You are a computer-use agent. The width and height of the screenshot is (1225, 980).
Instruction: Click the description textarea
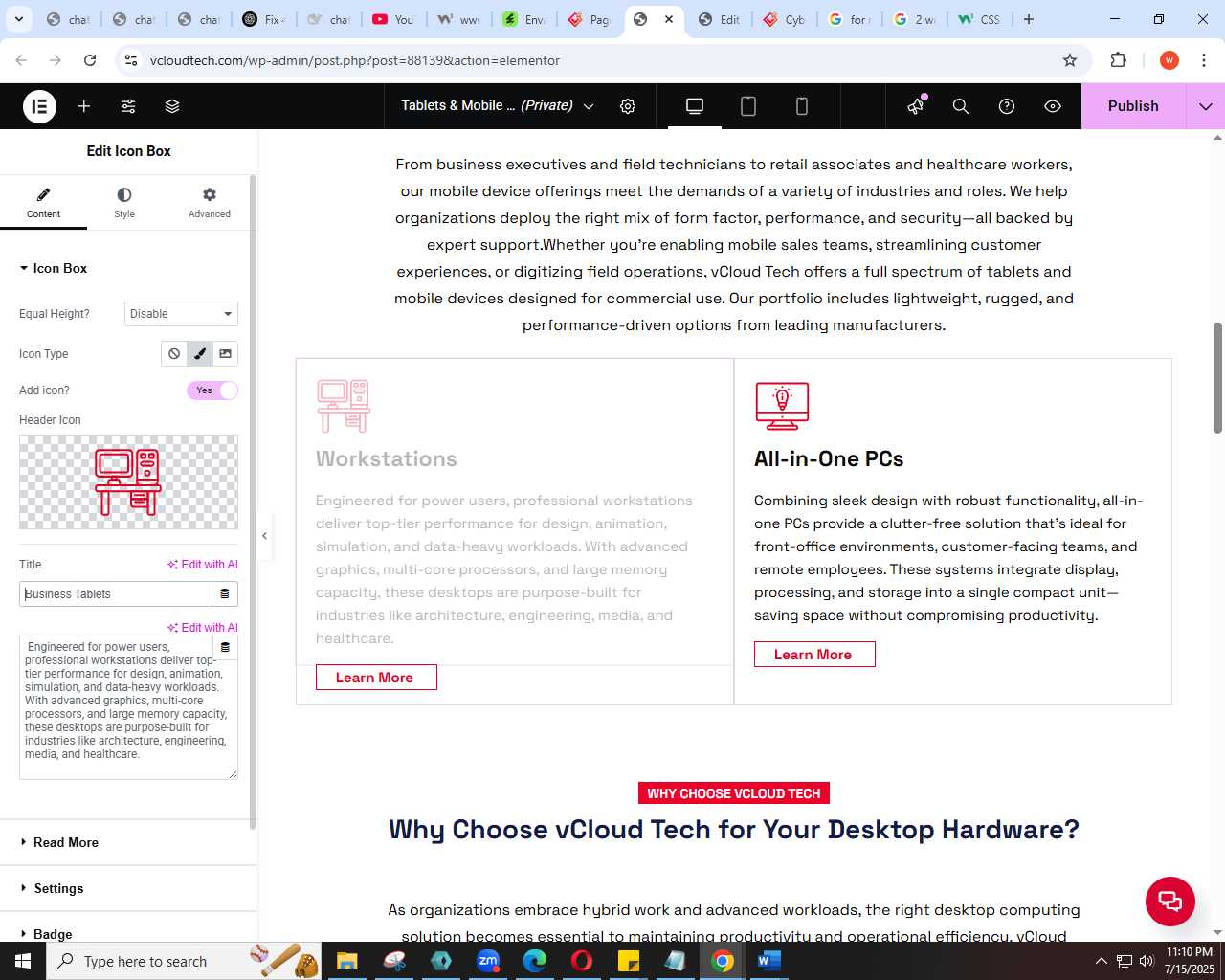coord(128,707)
